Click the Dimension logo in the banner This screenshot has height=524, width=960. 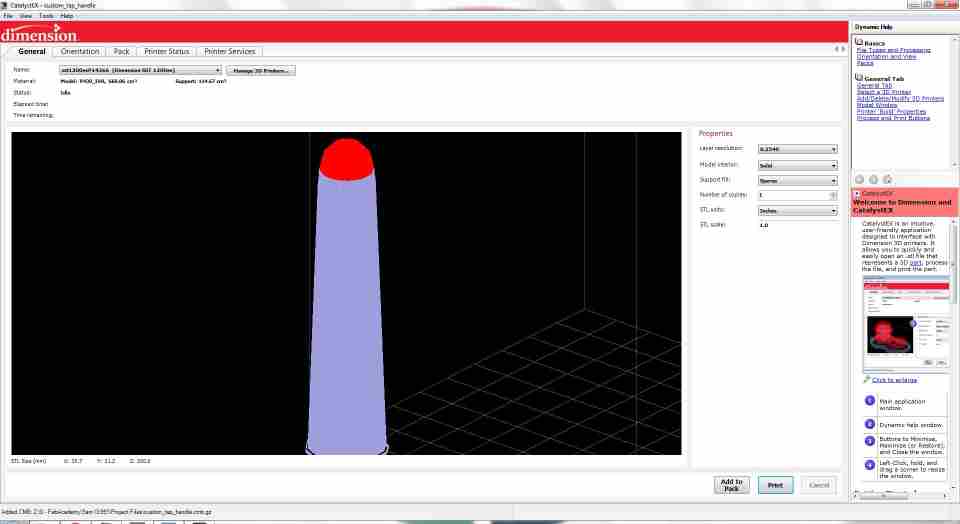[x=40, y=33]
